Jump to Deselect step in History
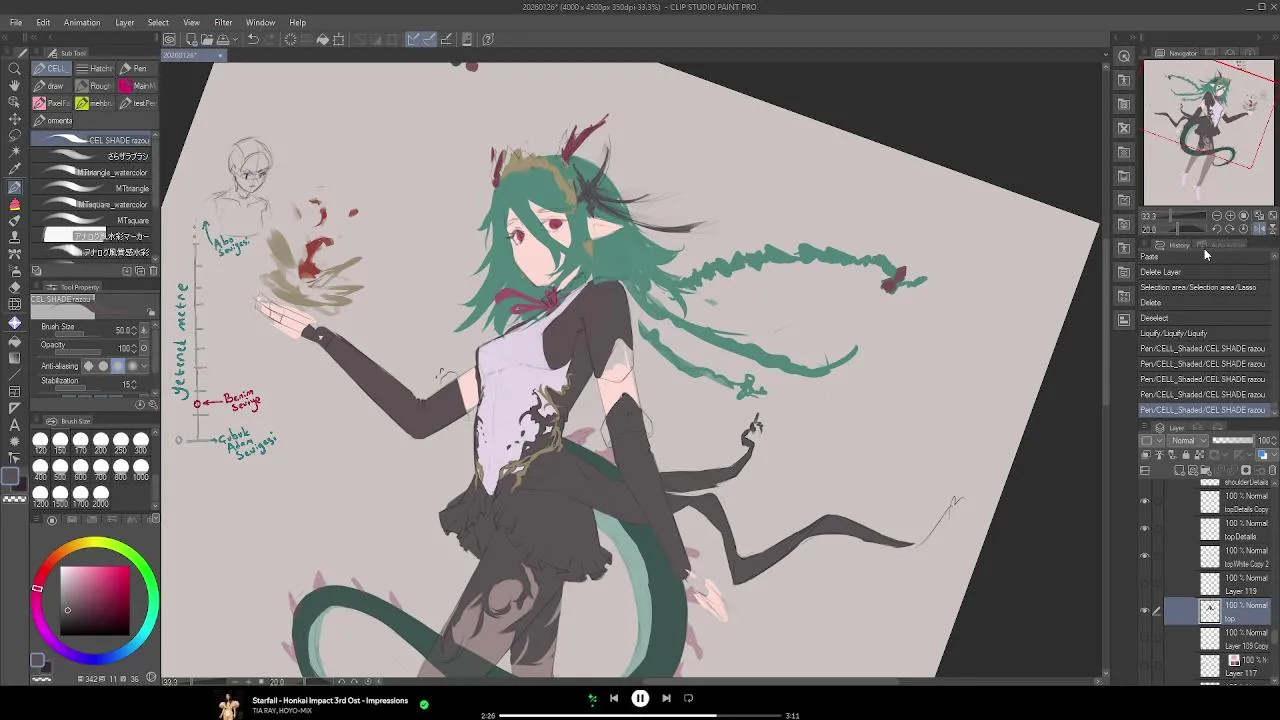1280x720 pixels. pos(1204,318)
